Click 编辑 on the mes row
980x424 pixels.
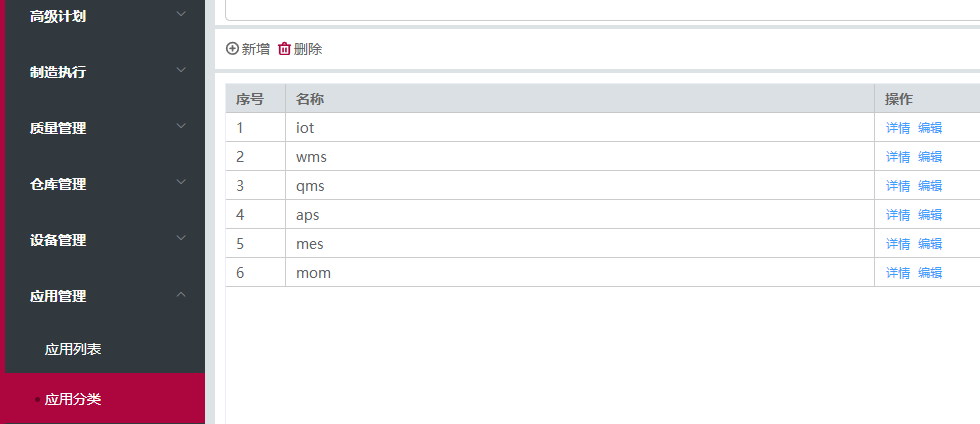pyautogui.click(x=930, y=244)
